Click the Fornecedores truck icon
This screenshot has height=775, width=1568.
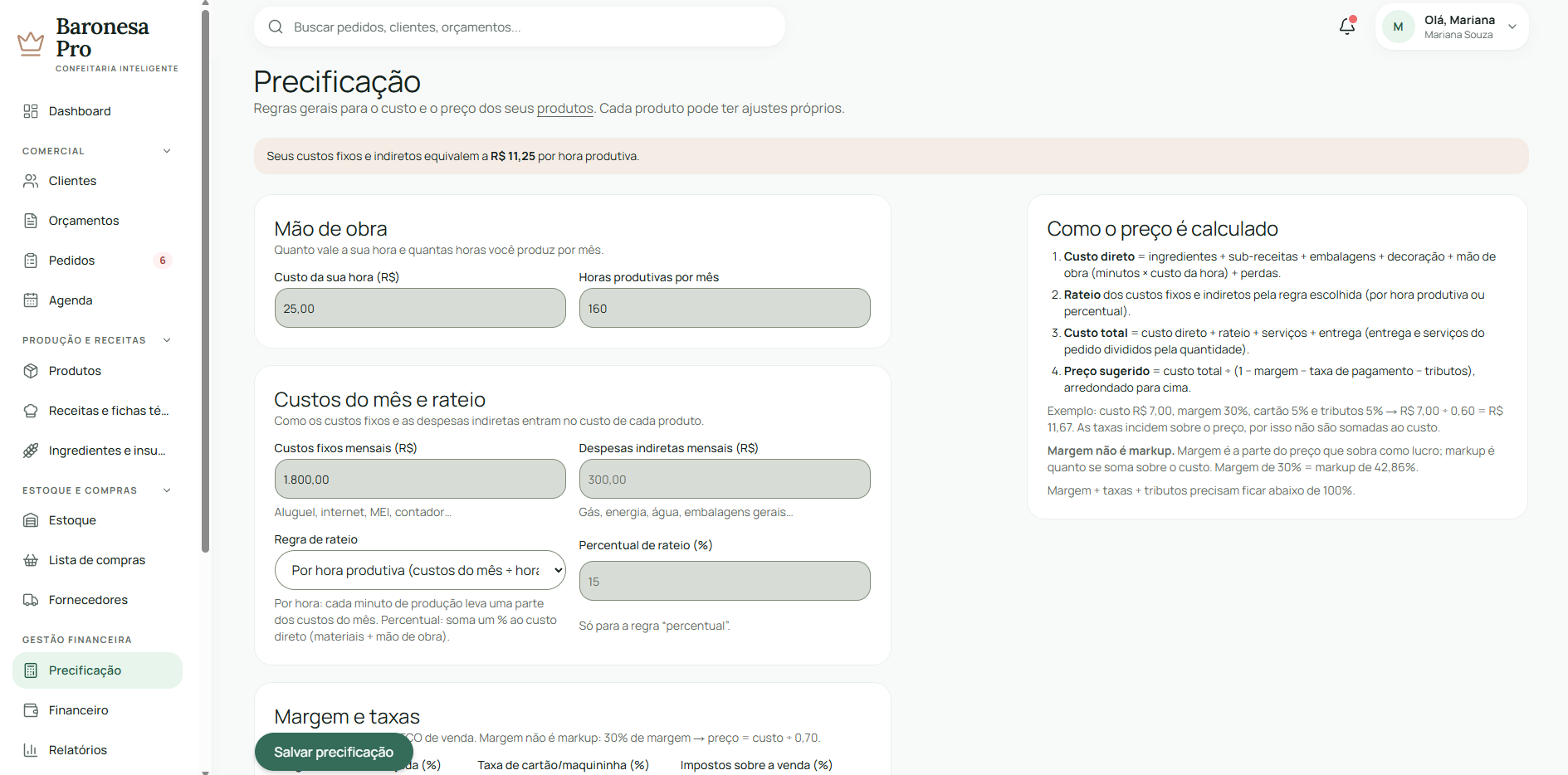31,600
